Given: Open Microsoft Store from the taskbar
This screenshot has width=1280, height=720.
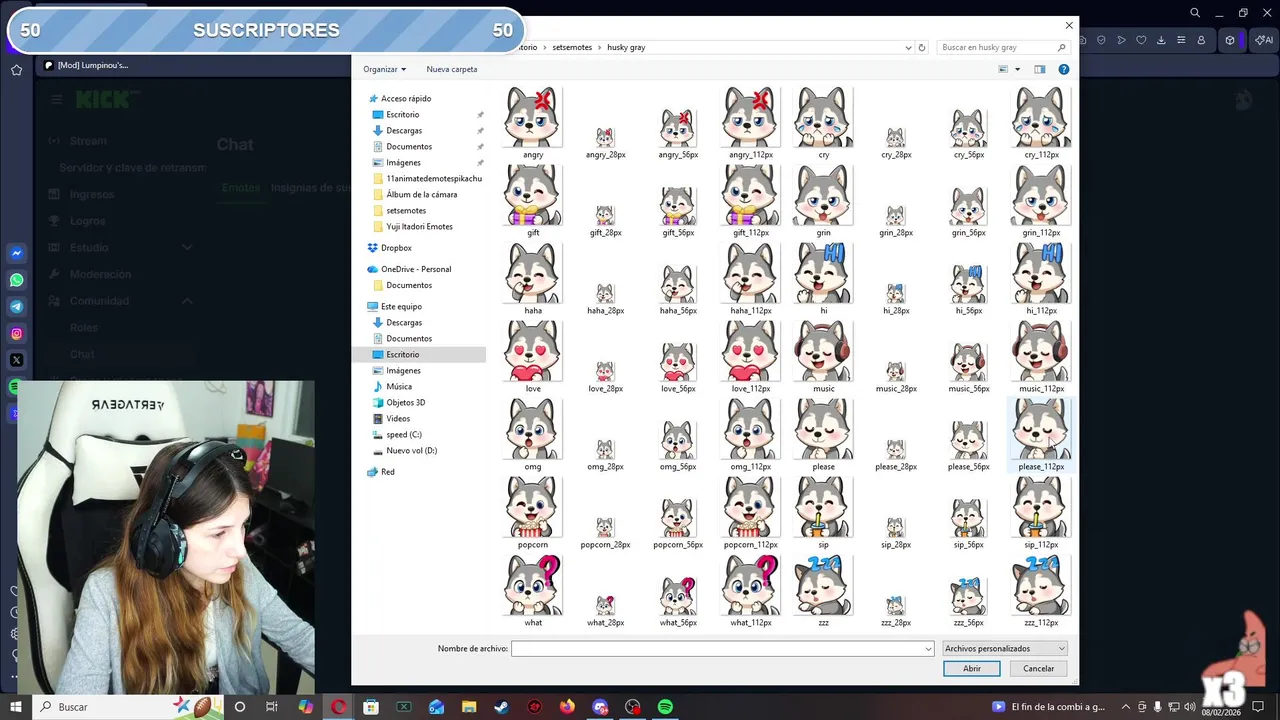Looking at the screenshot, I should point(371,707).
